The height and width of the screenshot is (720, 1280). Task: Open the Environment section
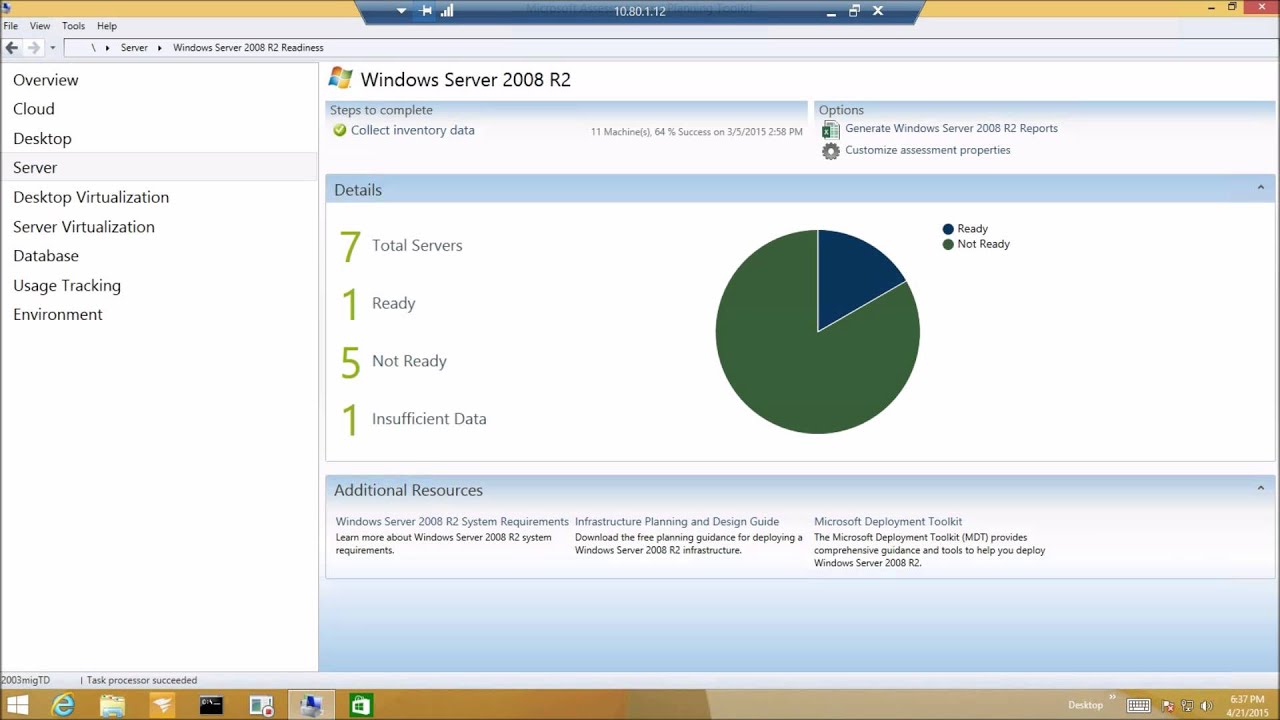click(x=58, y=314)
